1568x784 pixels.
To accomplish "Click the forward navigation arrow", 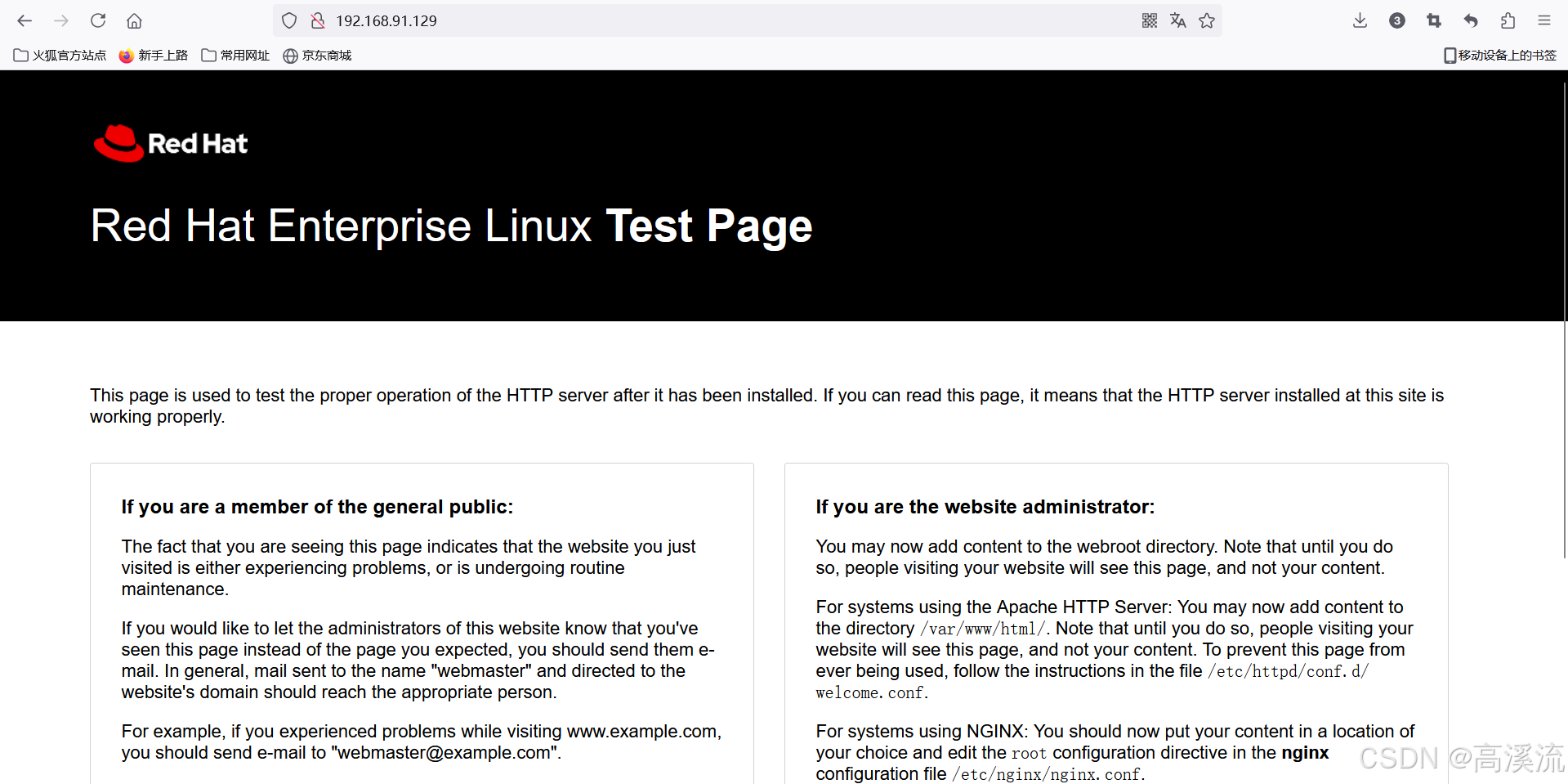I will (x=61, y=20).
